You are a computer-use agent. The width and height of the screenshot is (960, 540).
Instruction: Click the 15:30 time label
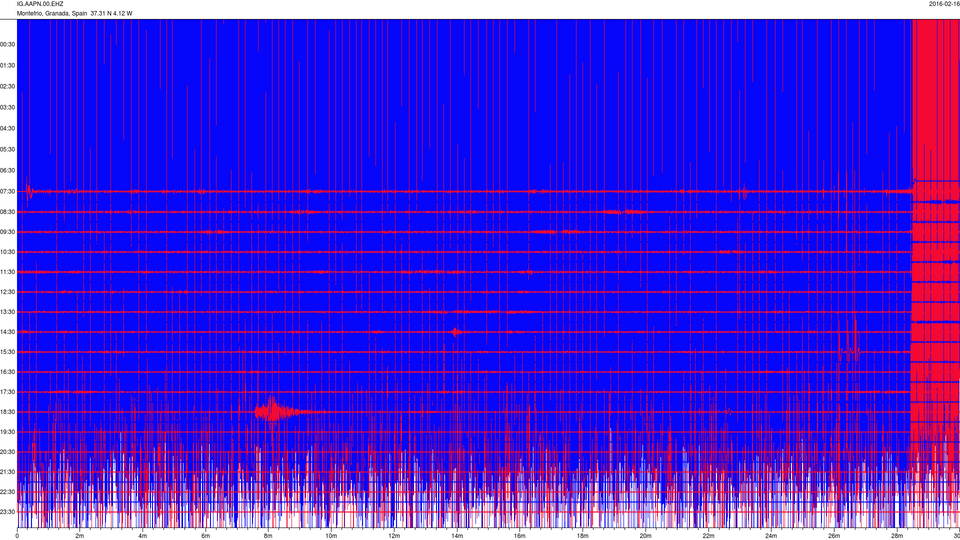(x=7, y=352)
